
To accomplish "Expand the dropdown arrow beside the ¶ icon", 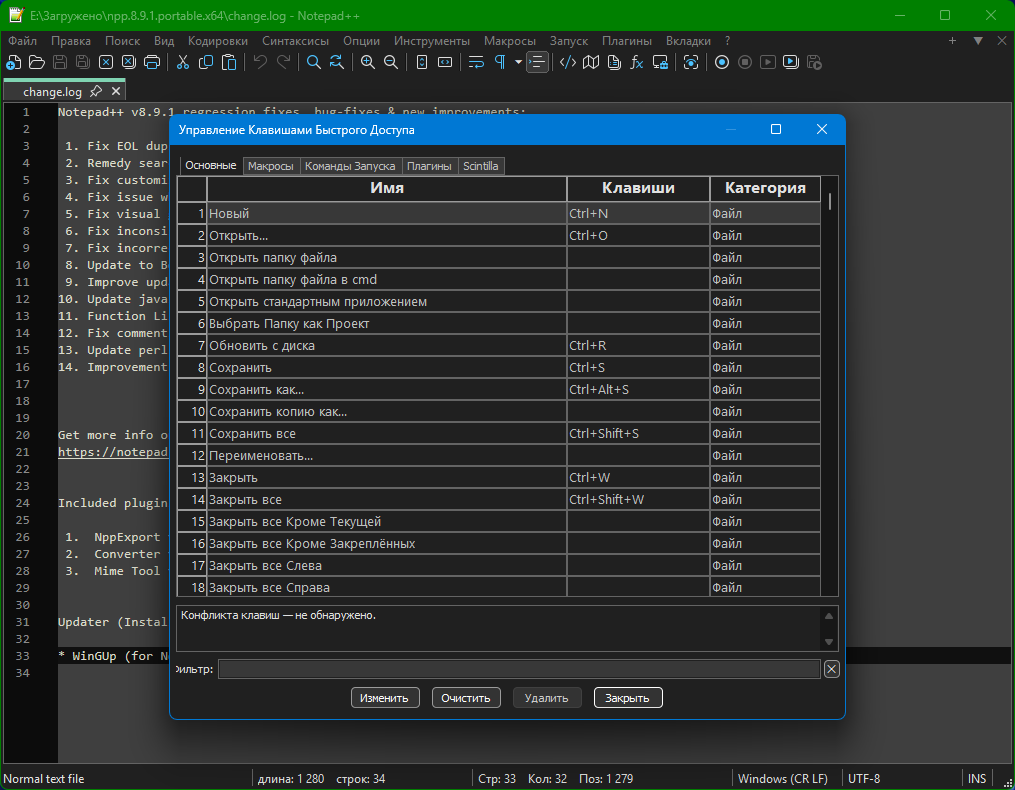I will click(518, 62).
